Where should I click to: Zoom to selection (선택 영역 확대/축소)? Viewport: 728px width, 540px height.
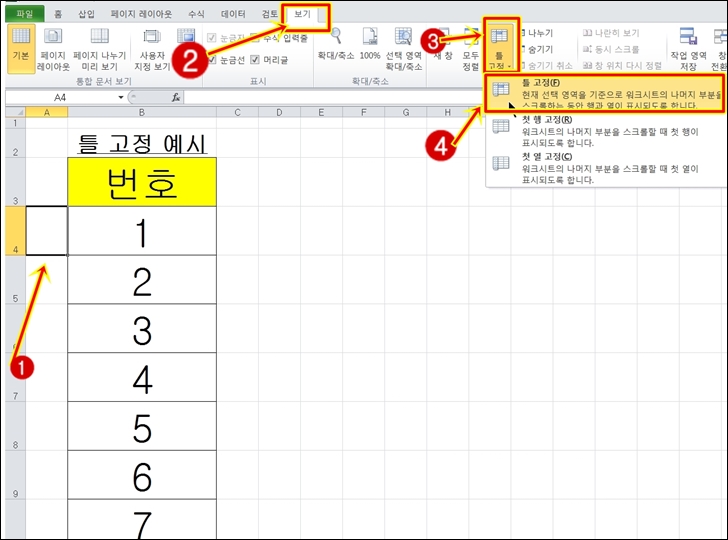404,49
